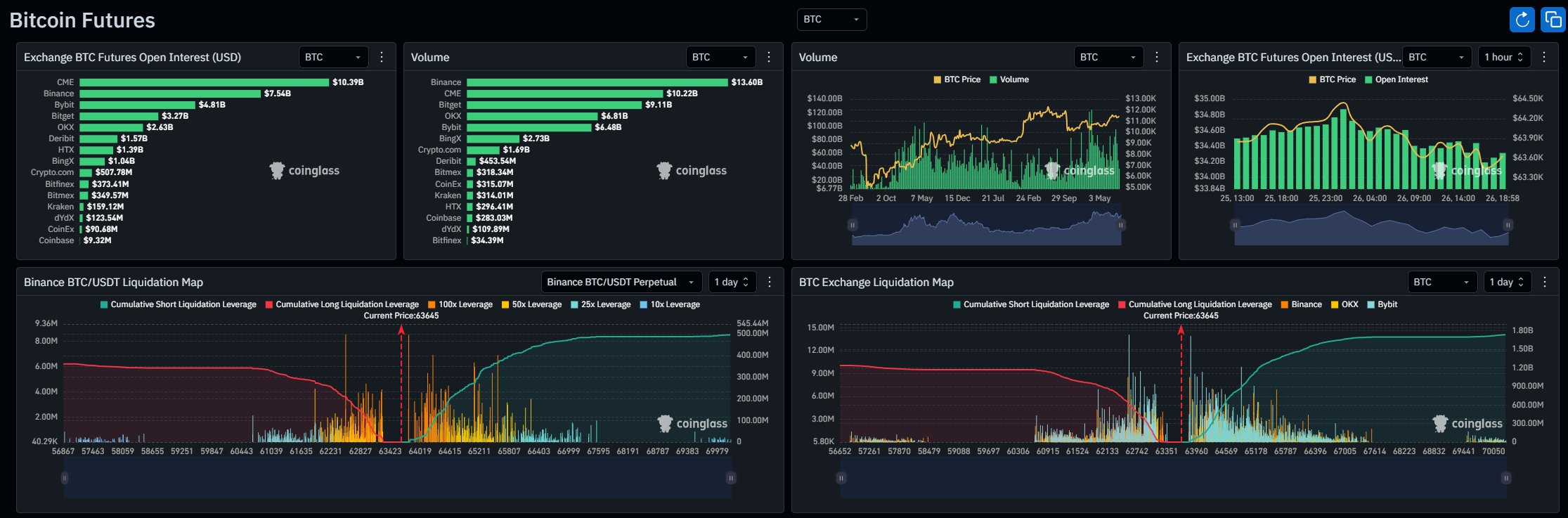Toggle Cumulative Short Liquidation Leverage in Binance map
This screenshot has height=518, width=1568.
(x=179, y=304)
